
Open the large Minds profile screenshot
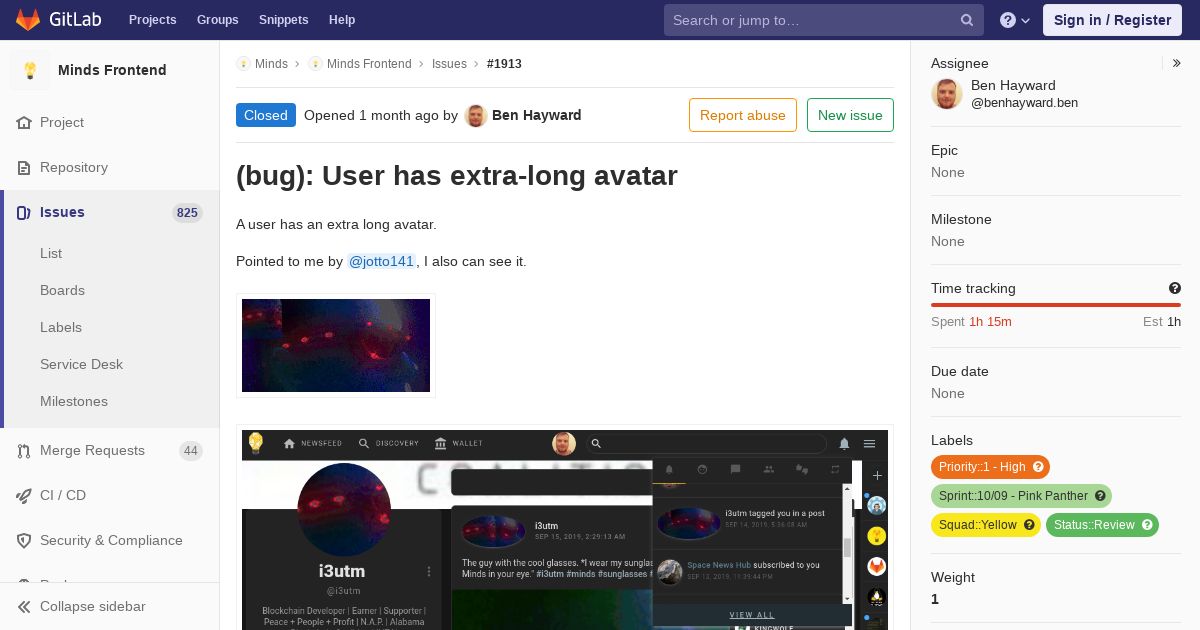[565, 528]
